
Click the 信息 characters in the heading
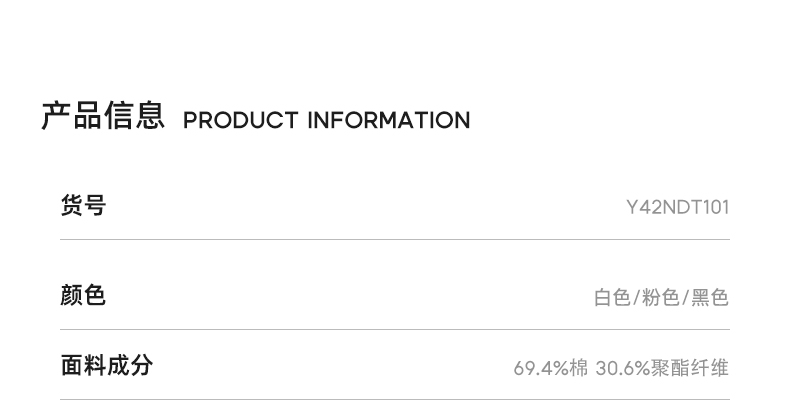tap(134, 116)
